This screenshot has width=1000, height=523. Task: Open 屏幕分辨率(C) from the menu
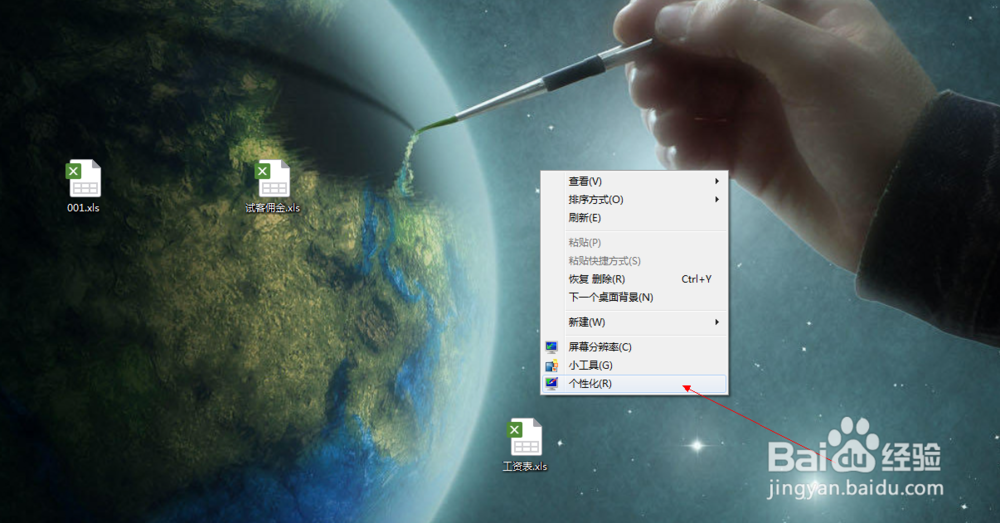[634, 347]
